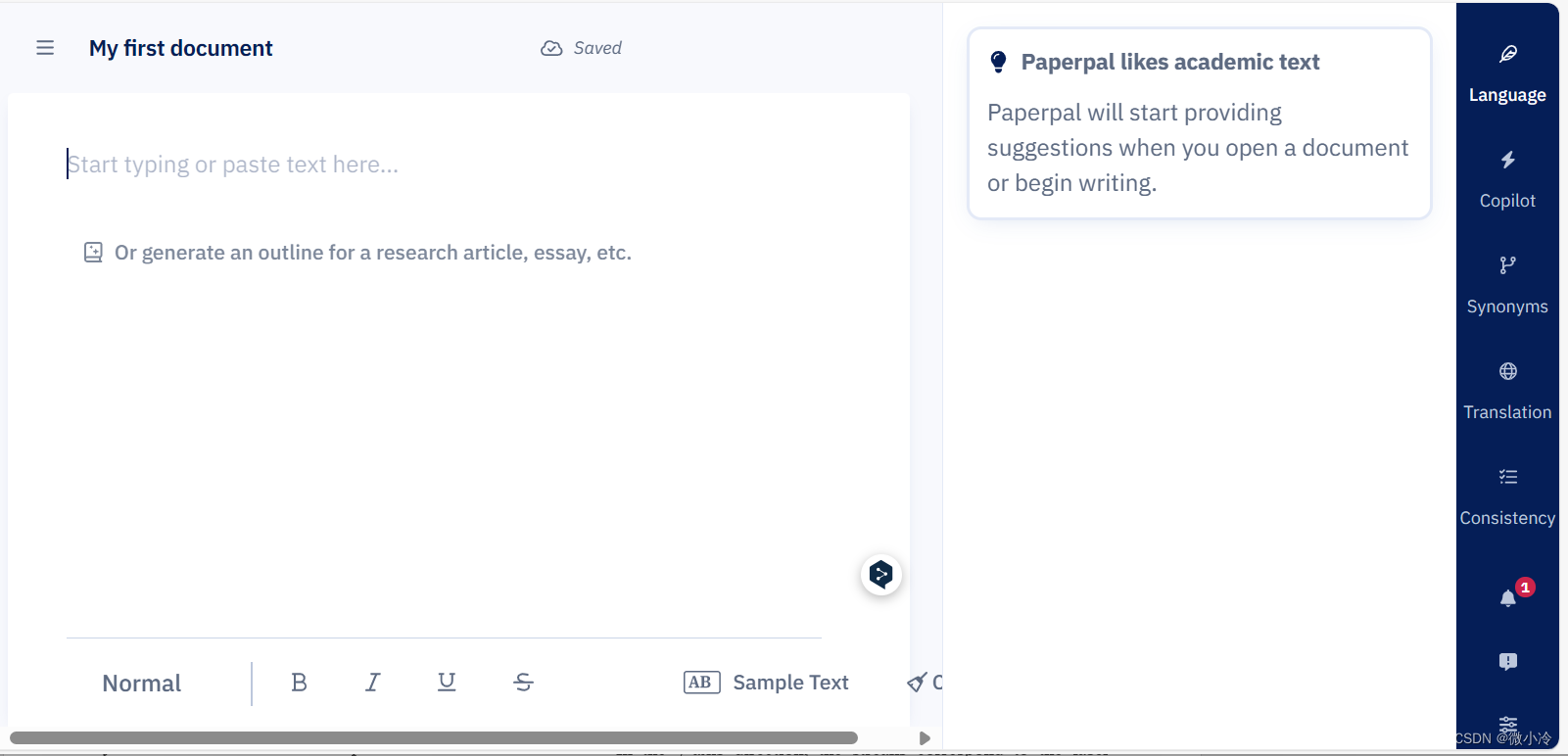Image resolution: width=1568 pixels, height=756 pixels.
Task: Click the Translation globe icon
Action: coord(1508,371)
